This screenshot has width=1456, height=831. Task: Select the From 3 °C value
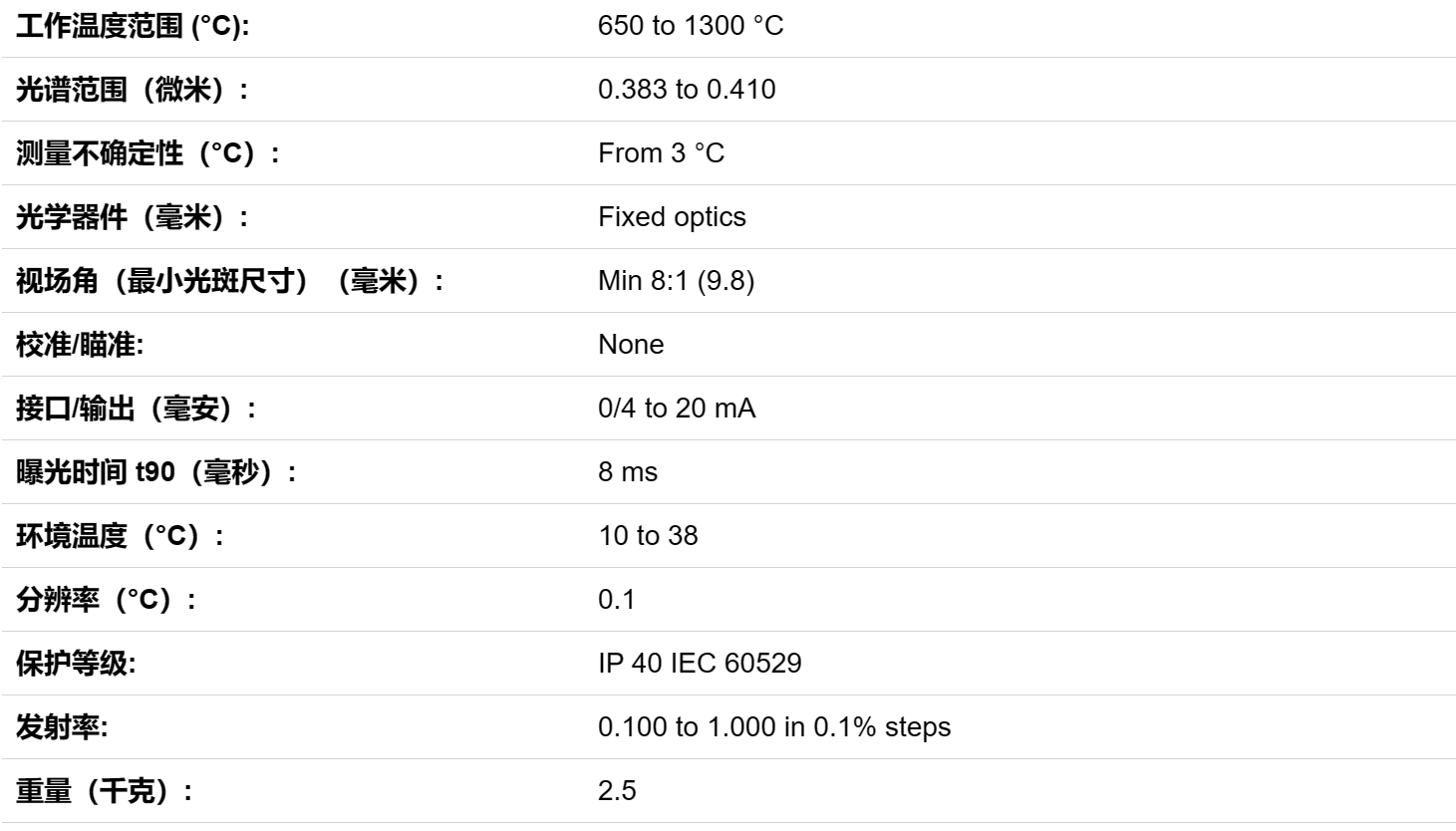[x=661, y=153]
